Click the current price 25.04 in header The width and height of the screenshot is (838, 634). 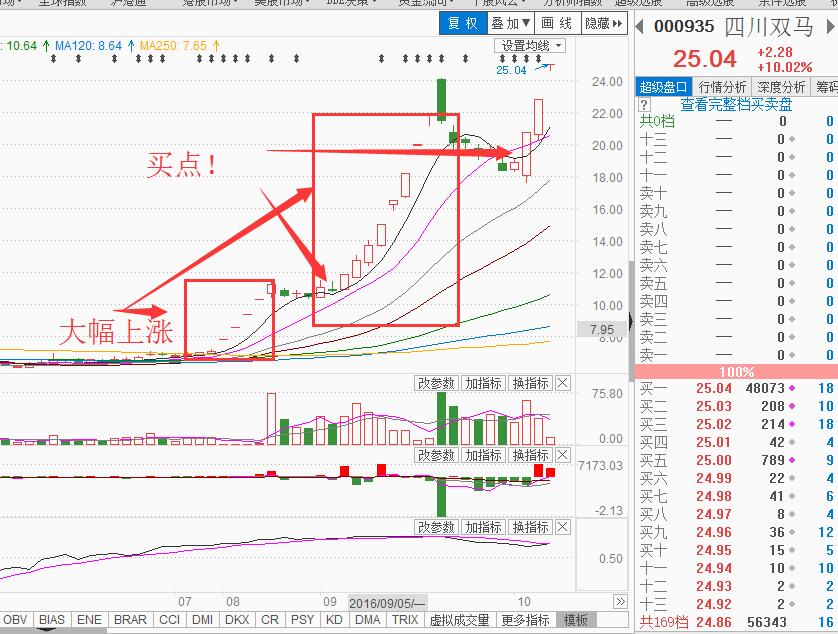[704, 59]
